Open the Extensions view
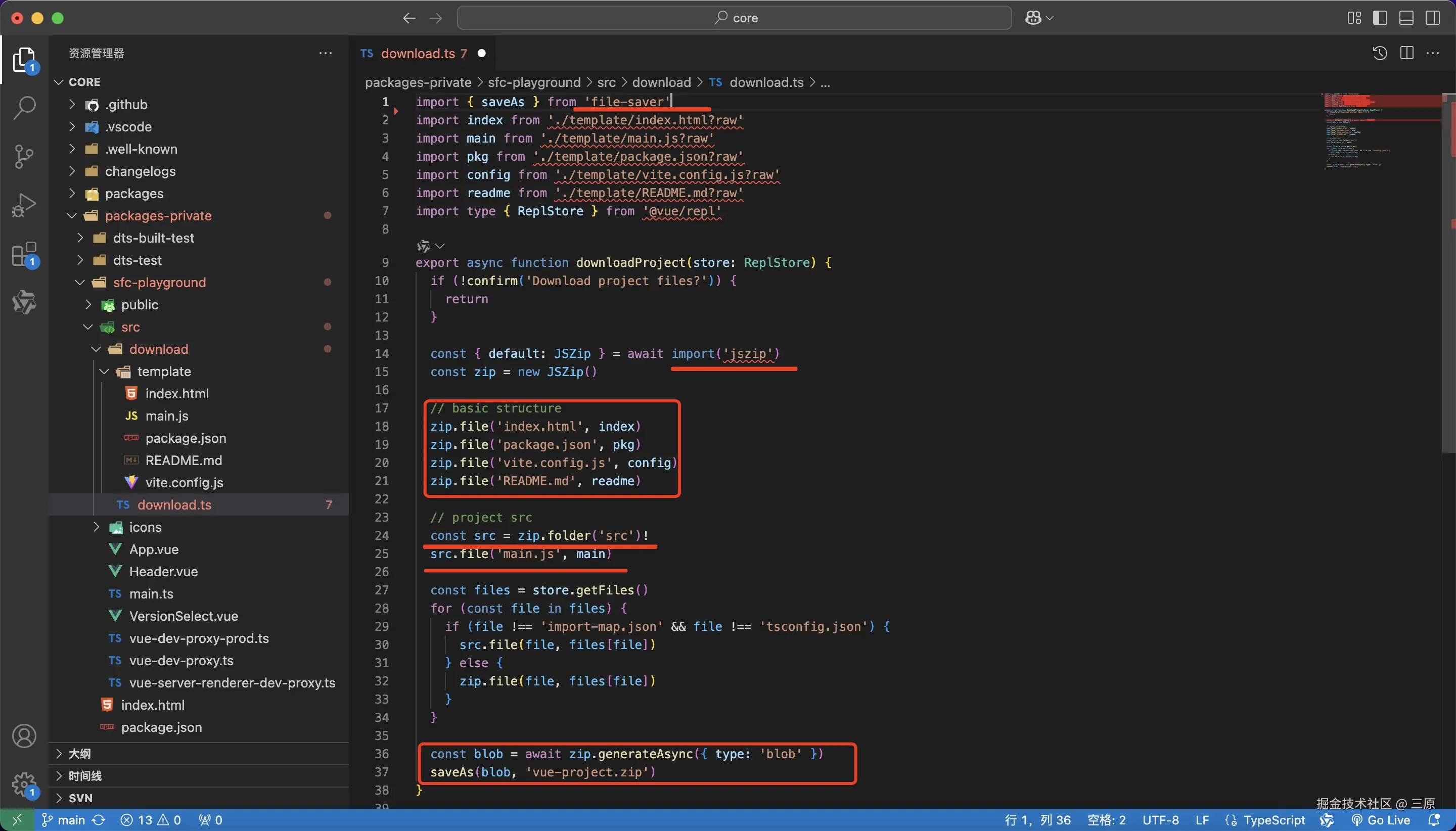1456x831 pixels. 24,254
